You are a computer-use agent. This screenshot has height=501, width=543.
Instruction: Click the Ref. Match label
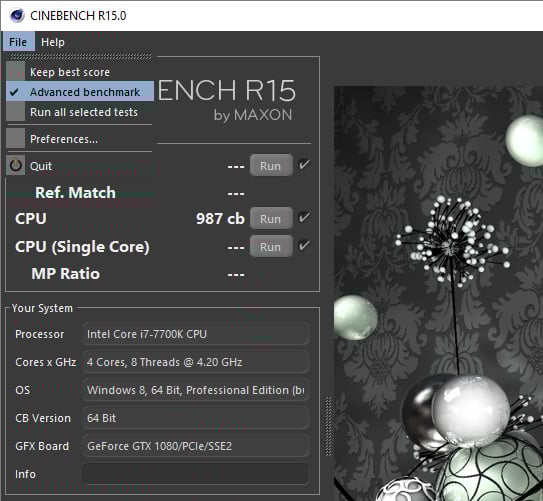click(75, 193)
